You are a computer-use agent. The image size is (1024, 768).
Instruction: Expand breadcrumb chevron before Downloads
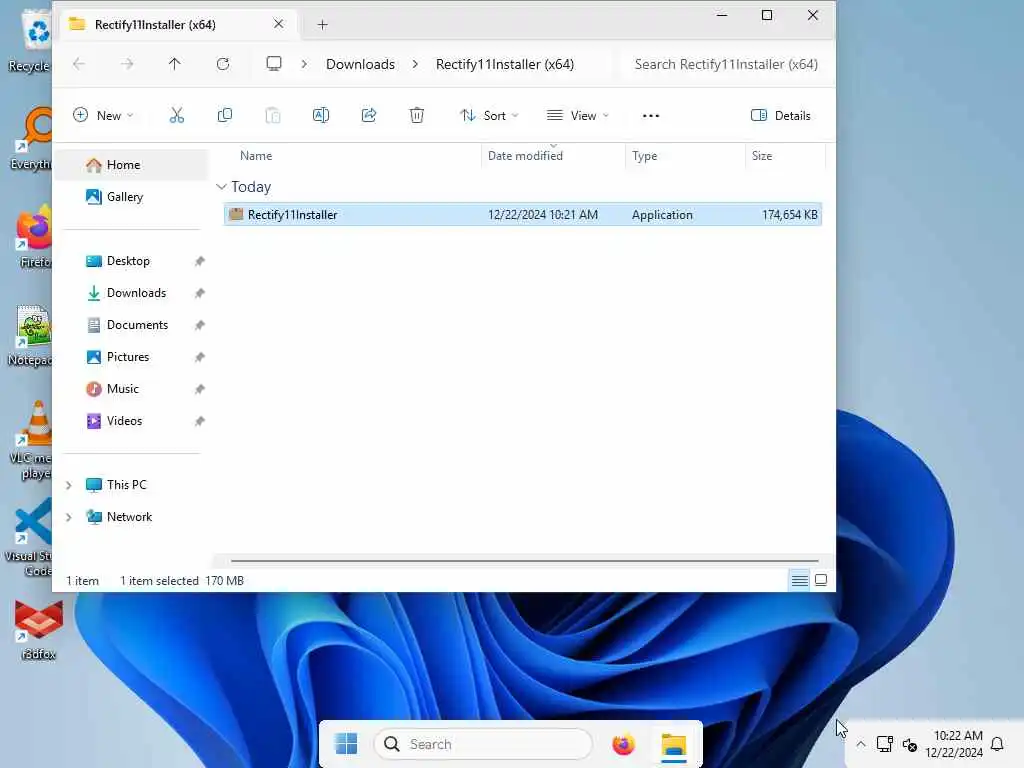click(304, 64)
